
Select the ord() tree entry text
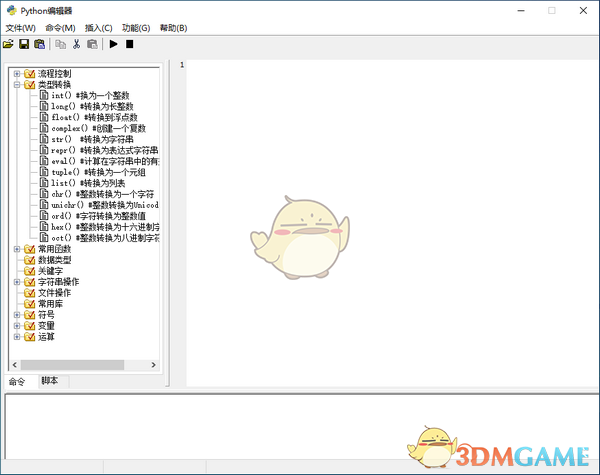pos(98,216)
